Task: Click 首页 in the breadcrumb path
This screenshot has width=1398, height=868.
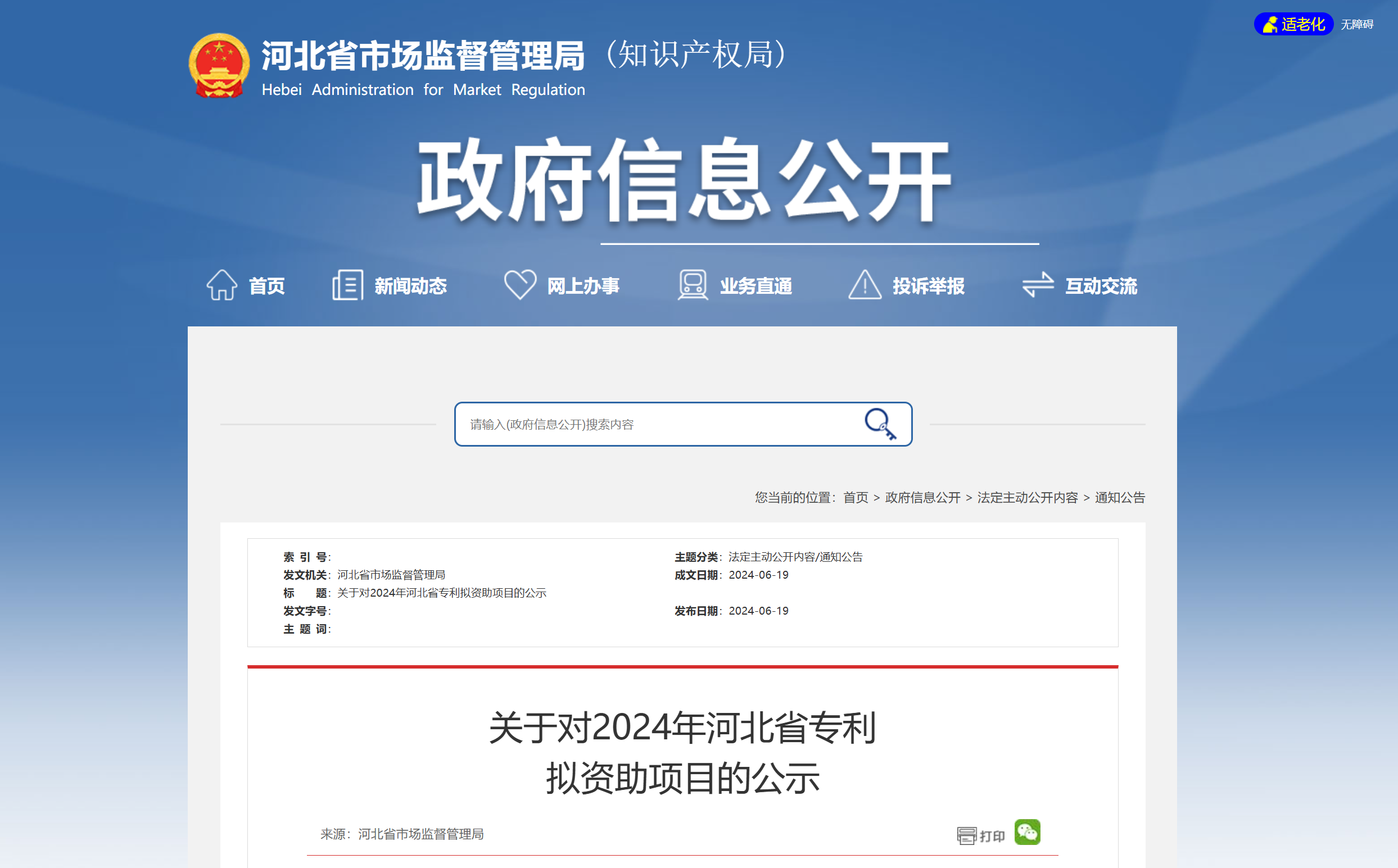Action: click(x=855, y=497)
